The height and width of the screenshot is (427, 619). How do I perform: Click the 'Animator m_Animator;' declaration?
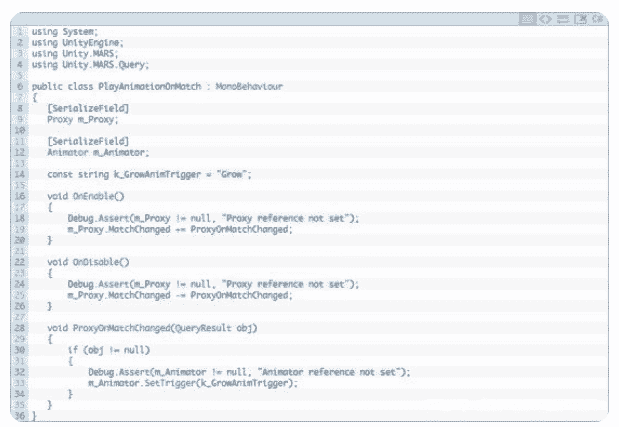(98, 153)
